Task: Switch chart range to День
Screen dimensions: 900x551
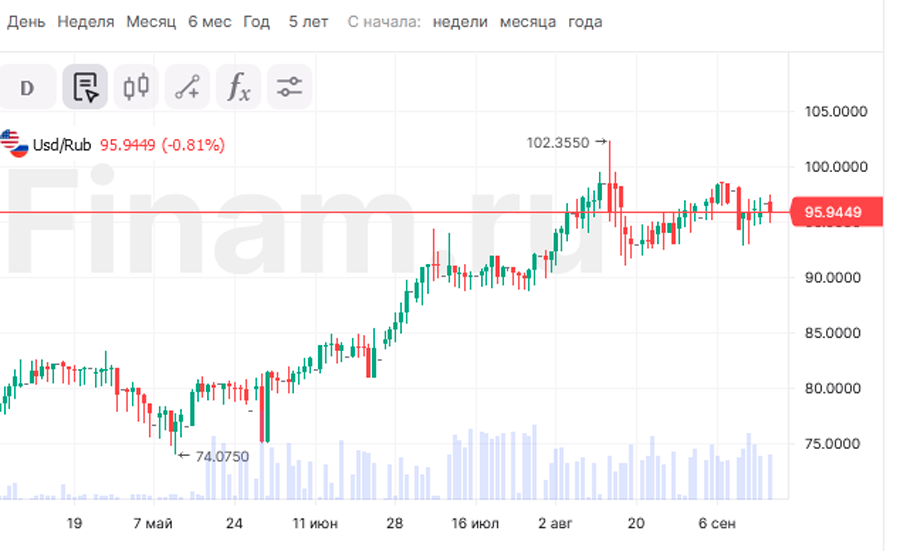Action: point(26,22)
